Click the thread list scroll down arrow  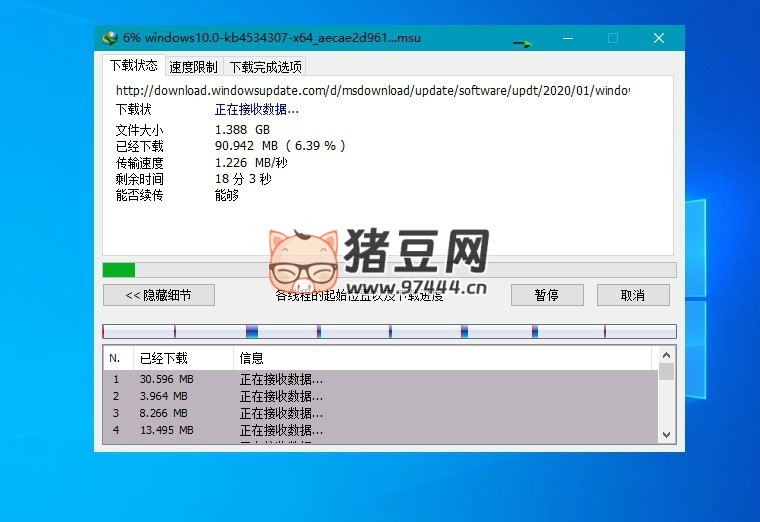(x=666, y=434)
